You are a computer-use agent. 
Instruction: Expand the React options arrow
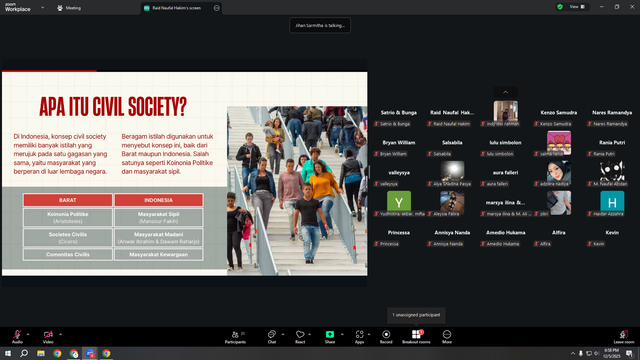coord(310,334)
